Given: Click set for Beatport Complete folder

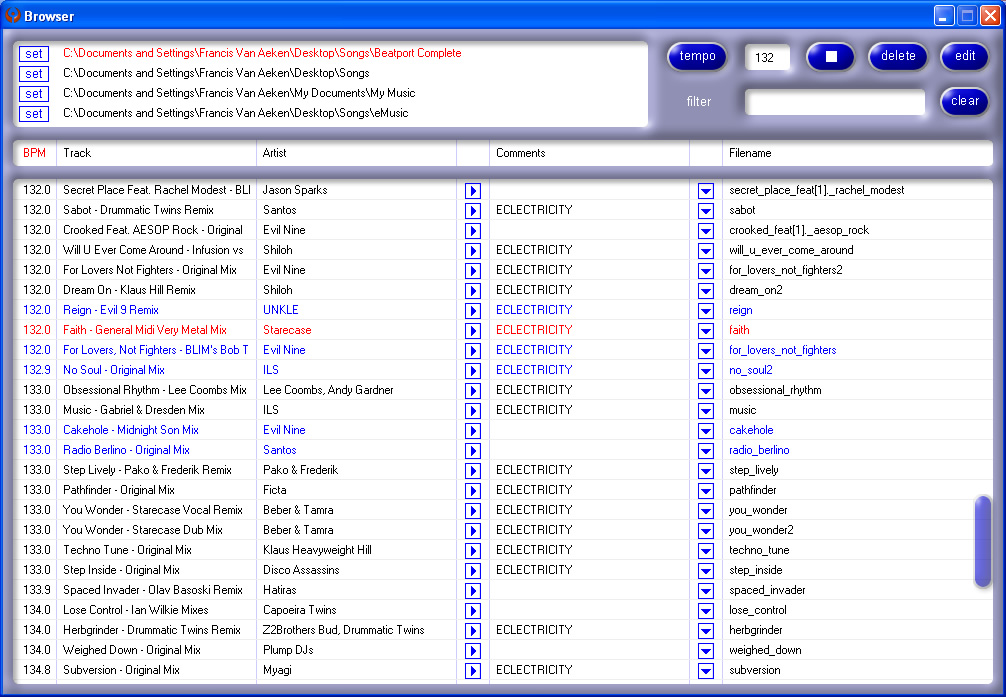Looking at the screenshot, I should 34,54.
